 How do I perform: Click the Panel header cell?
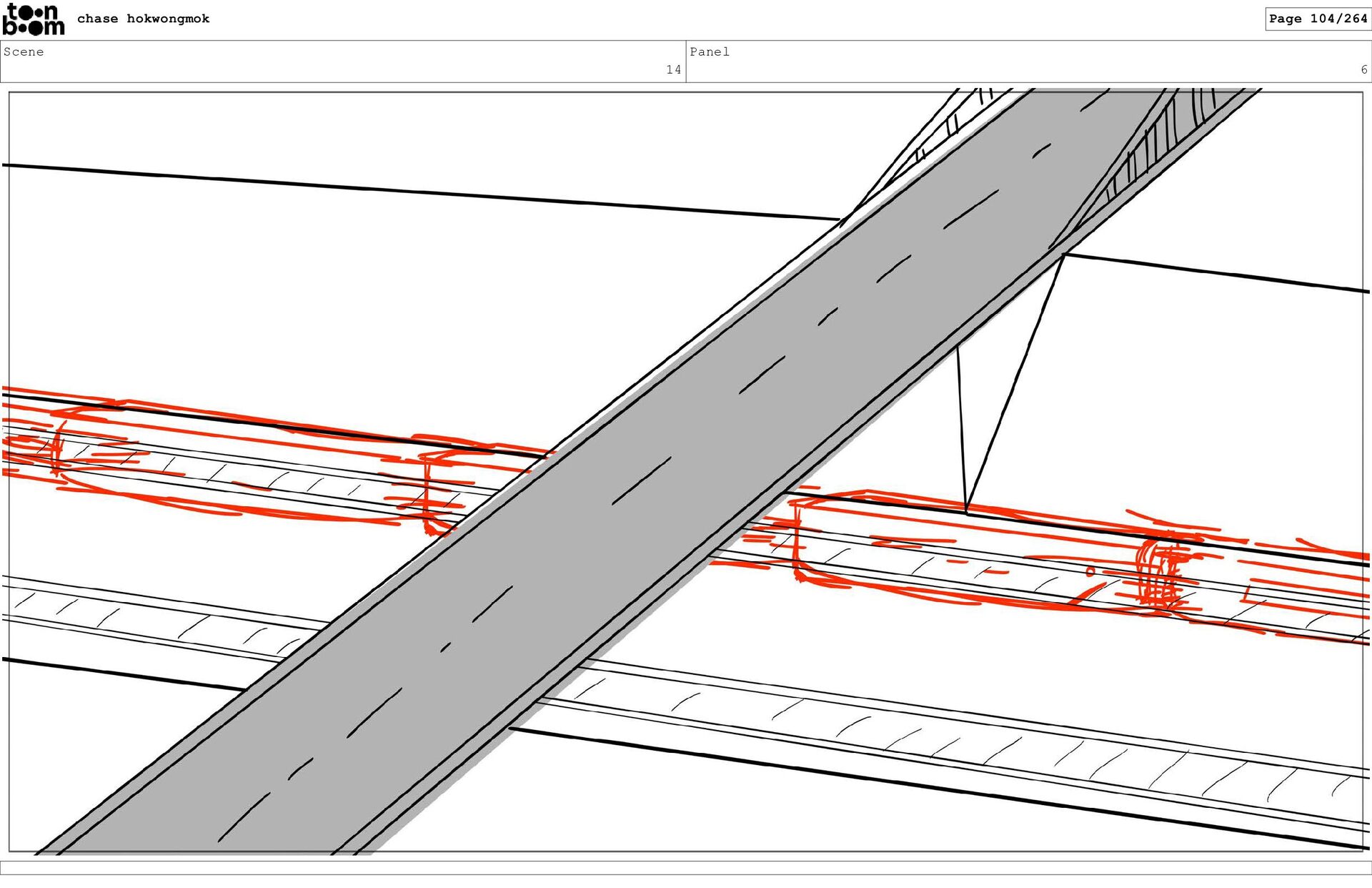click(1028, 61)
